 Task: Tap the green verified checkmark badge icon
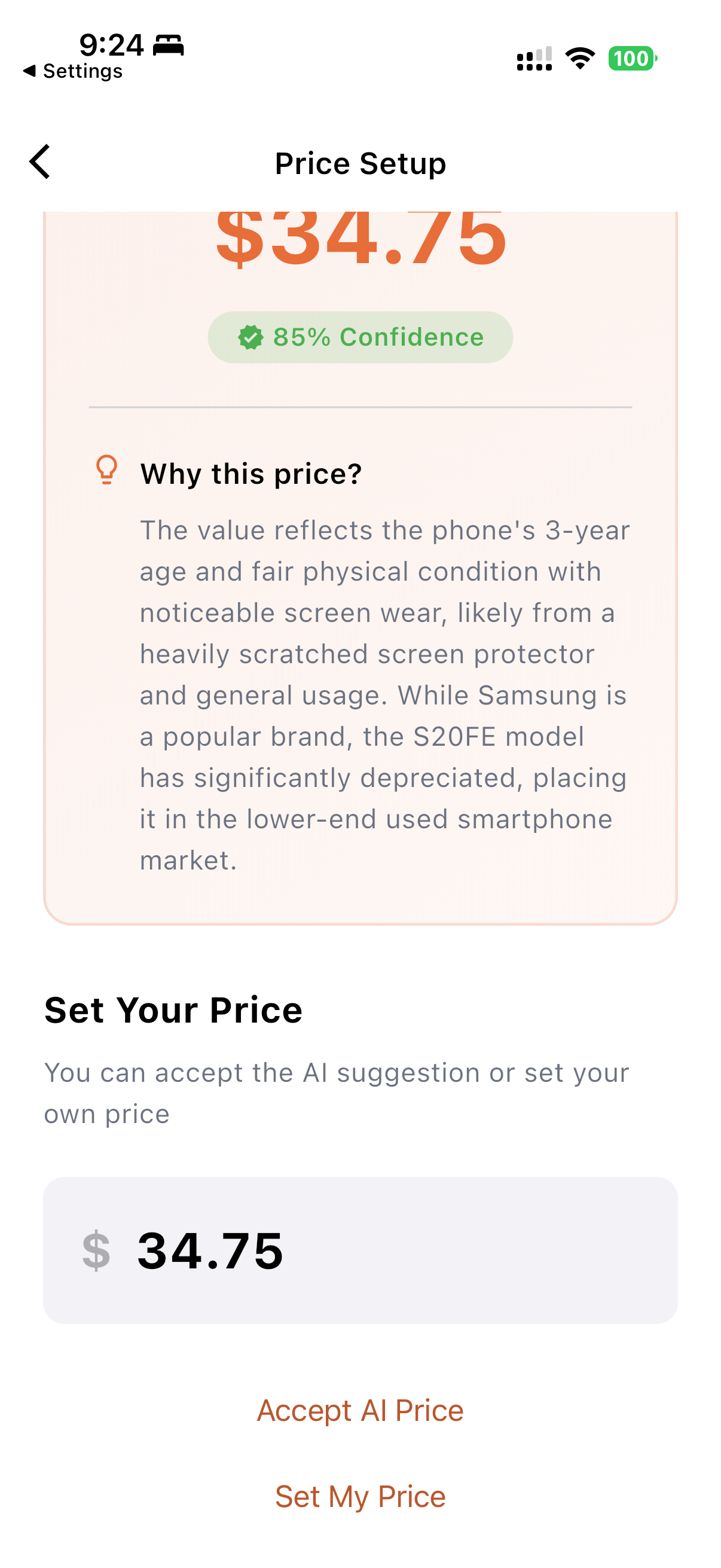coord(250,337)
